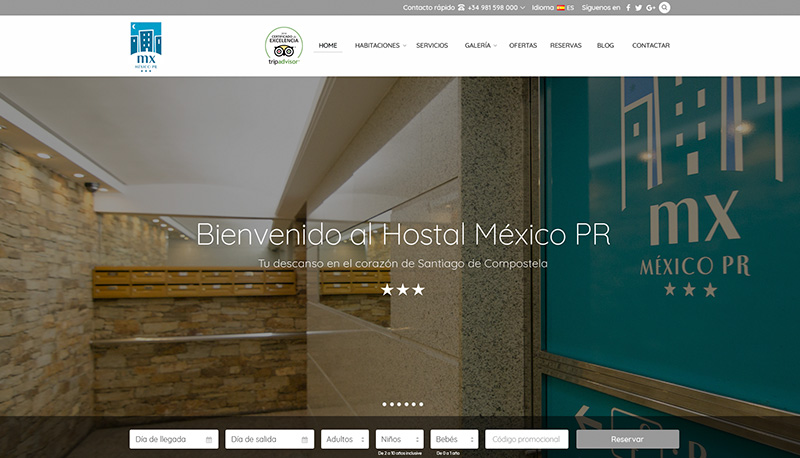Click the Hostal México PR logo
800x458 pixels.
pyautogui.click(x=146, y=47)
